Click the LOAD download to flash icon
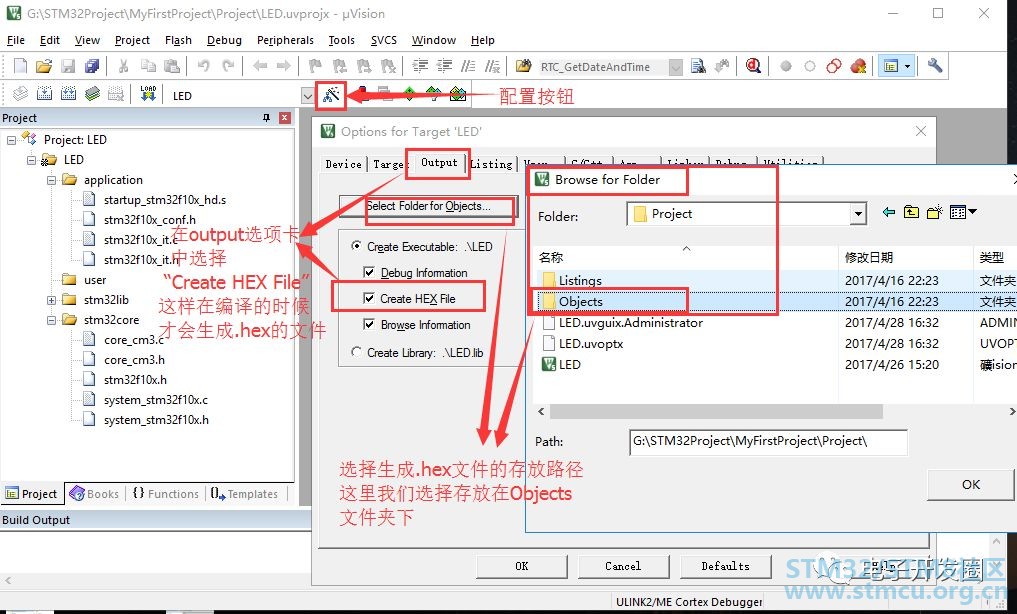 pos(148,94)
